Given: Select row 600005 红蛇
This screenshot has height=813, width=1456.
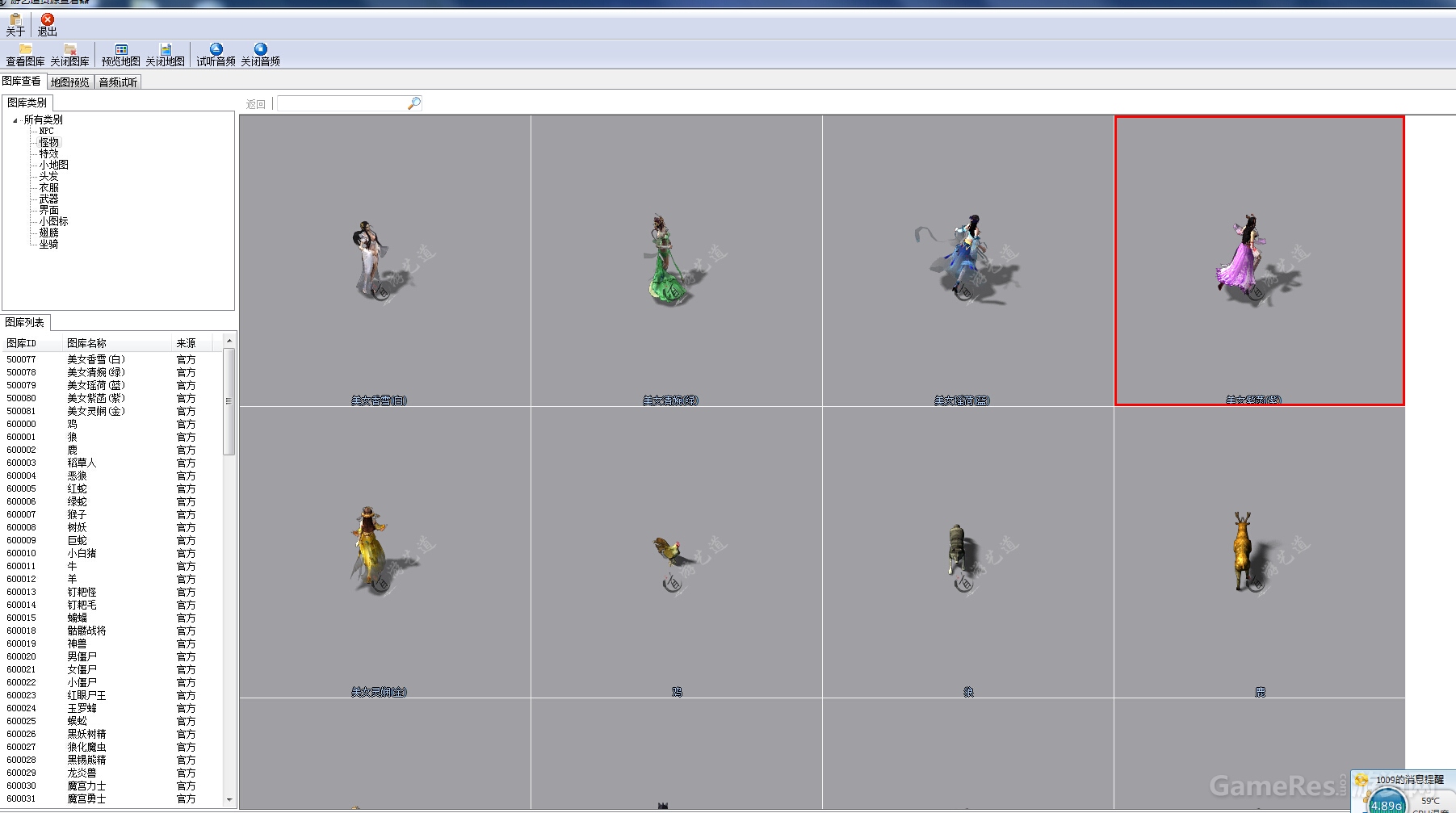Looking at the screenshot, I should point(111,488).
